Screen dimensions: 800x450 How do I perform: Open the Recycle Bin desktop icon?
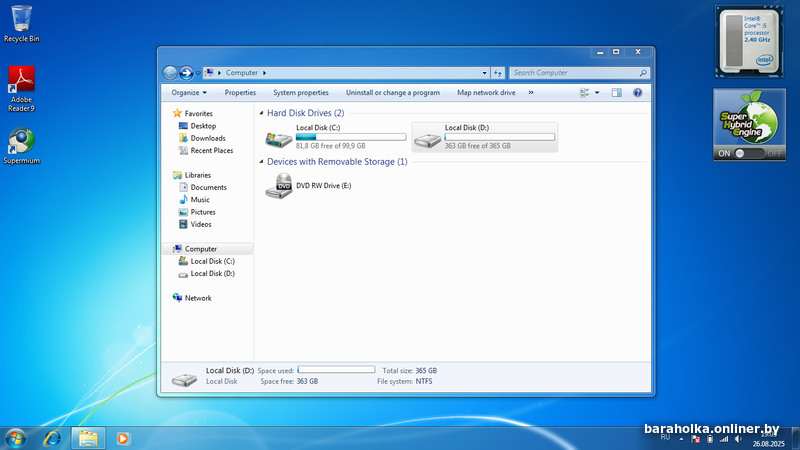pyautogui.click(x=21, y=24)
